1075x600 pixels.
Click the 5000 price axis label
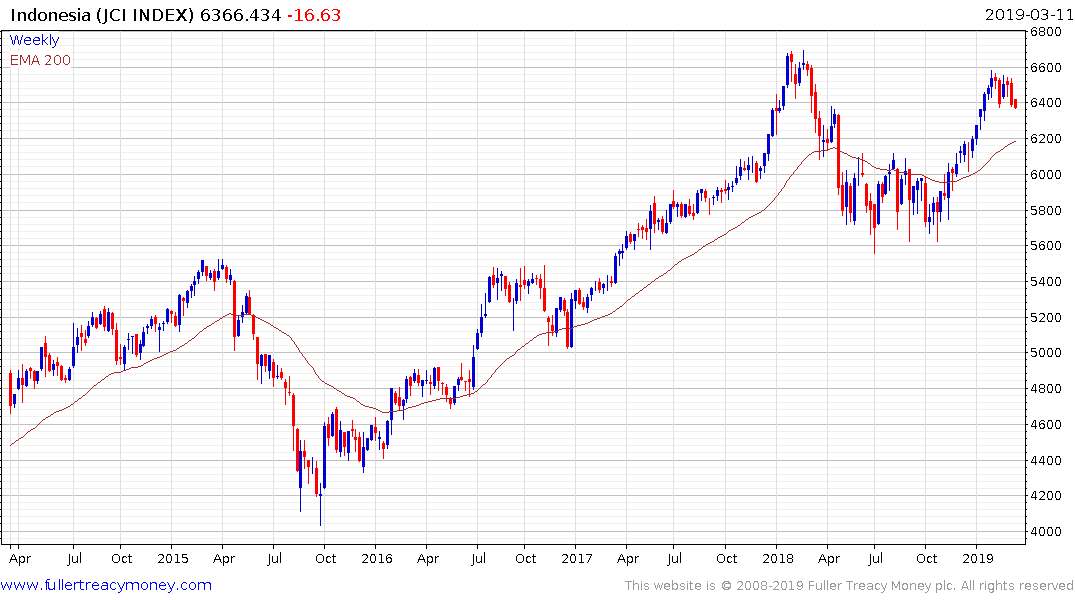[1046, 352]
